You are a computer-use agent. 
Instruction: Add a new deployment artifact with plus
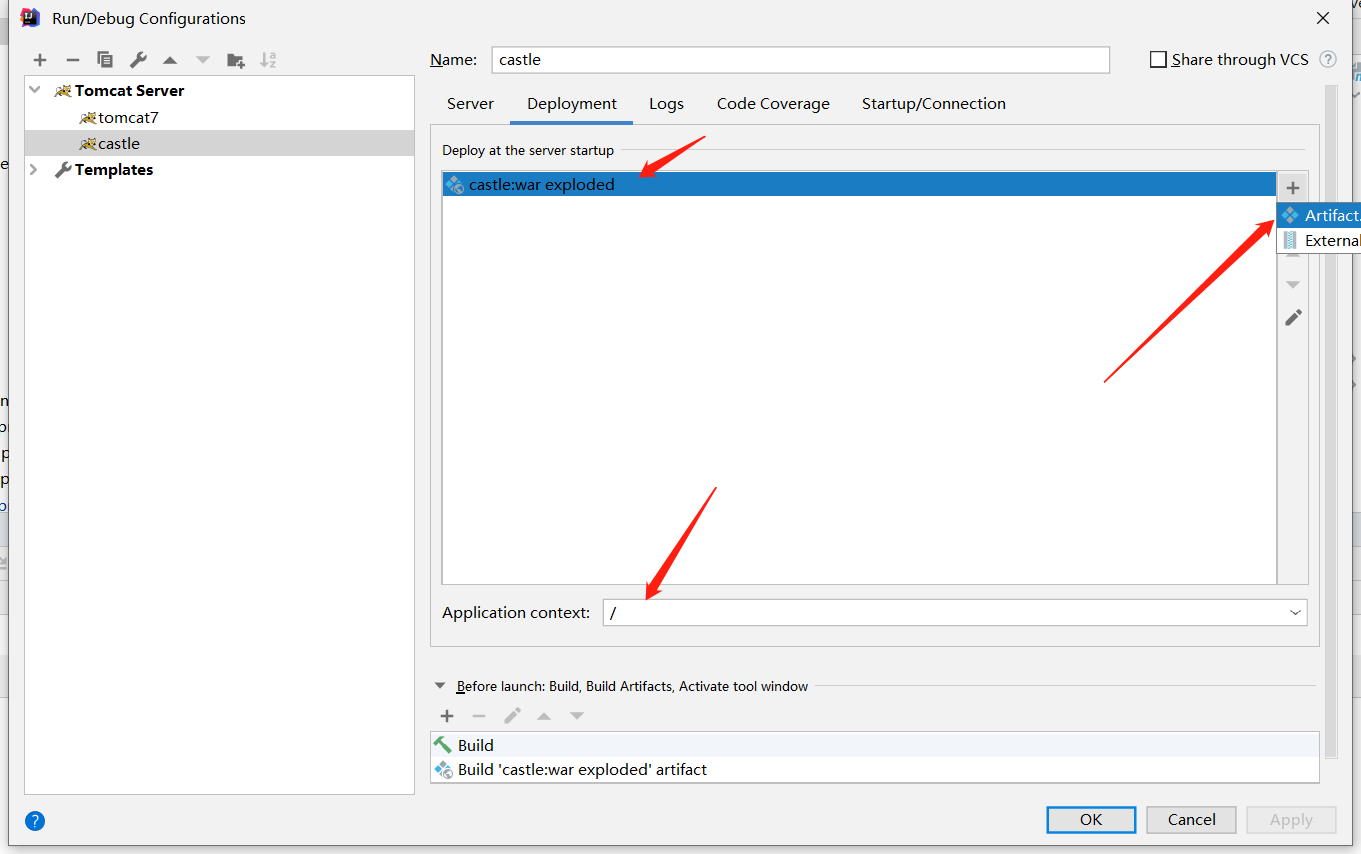pyautogui.click(x=1293, y=187)
